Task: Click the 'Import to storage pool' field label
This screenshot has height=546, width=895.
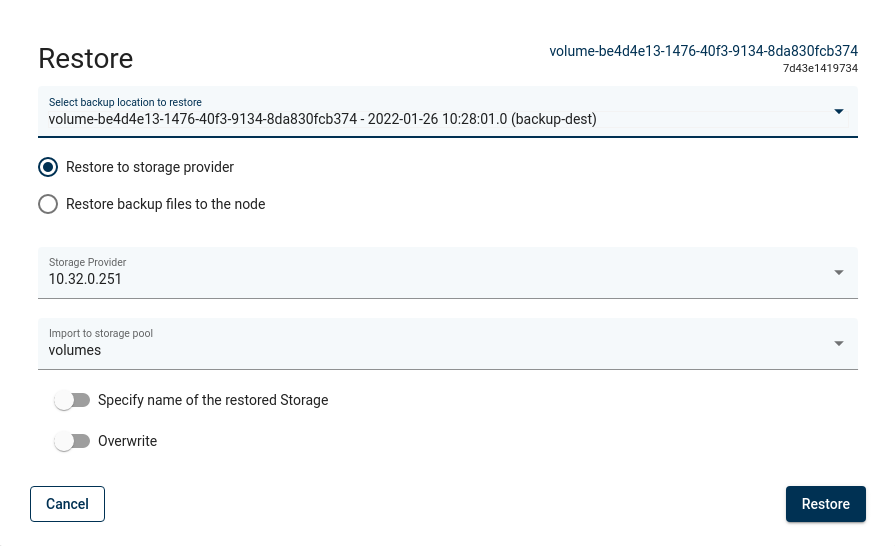Action: click(101, 333)
